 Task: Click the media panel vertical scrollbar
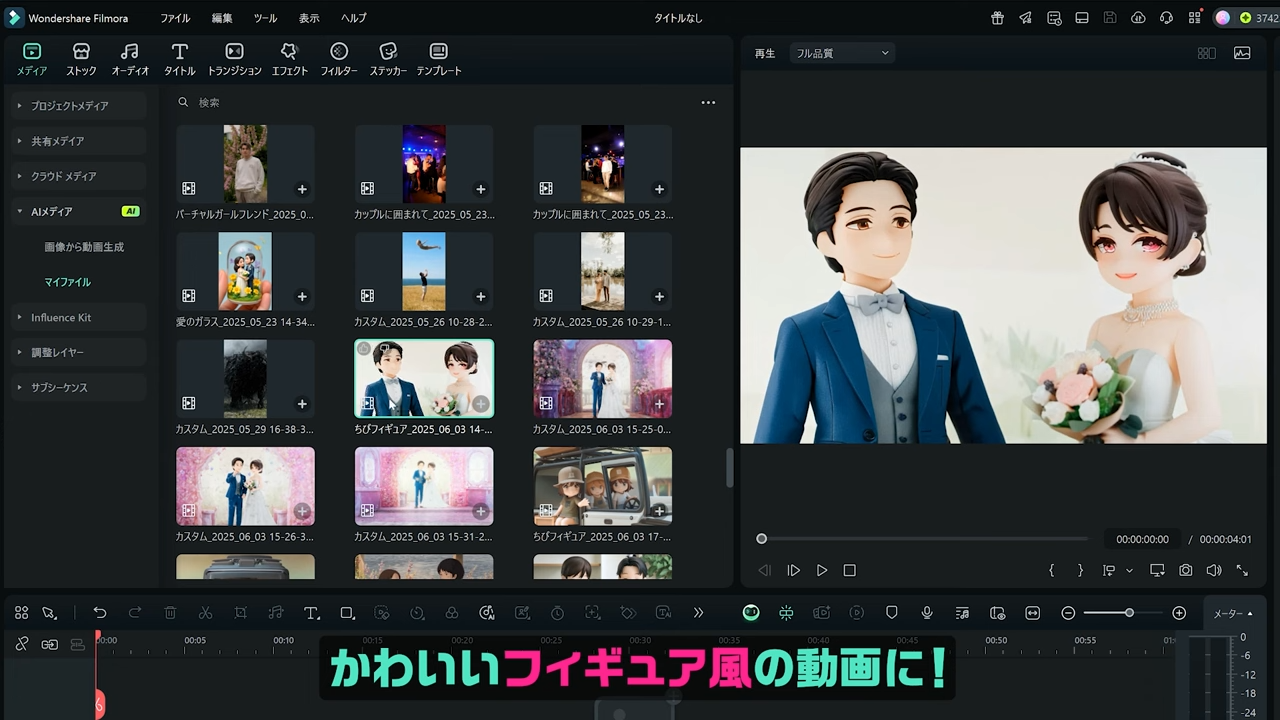(x=729, y=468)
